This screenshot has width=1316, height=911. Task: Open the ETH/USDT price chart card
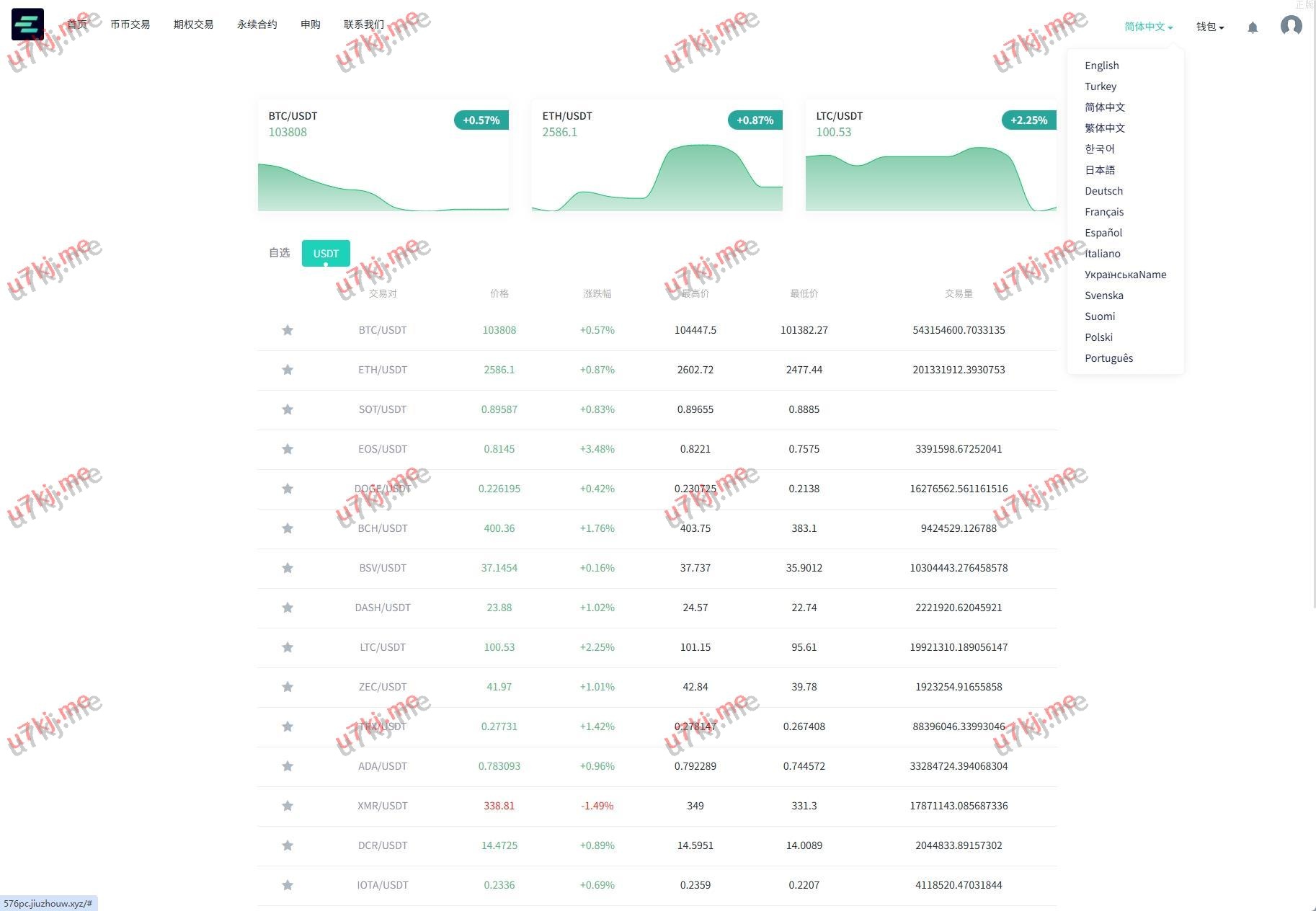point(657,156)
